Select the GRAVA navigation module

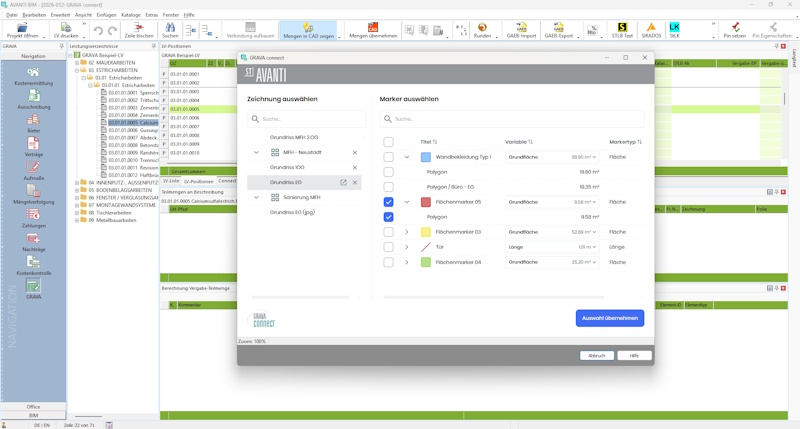pos(33,289)
